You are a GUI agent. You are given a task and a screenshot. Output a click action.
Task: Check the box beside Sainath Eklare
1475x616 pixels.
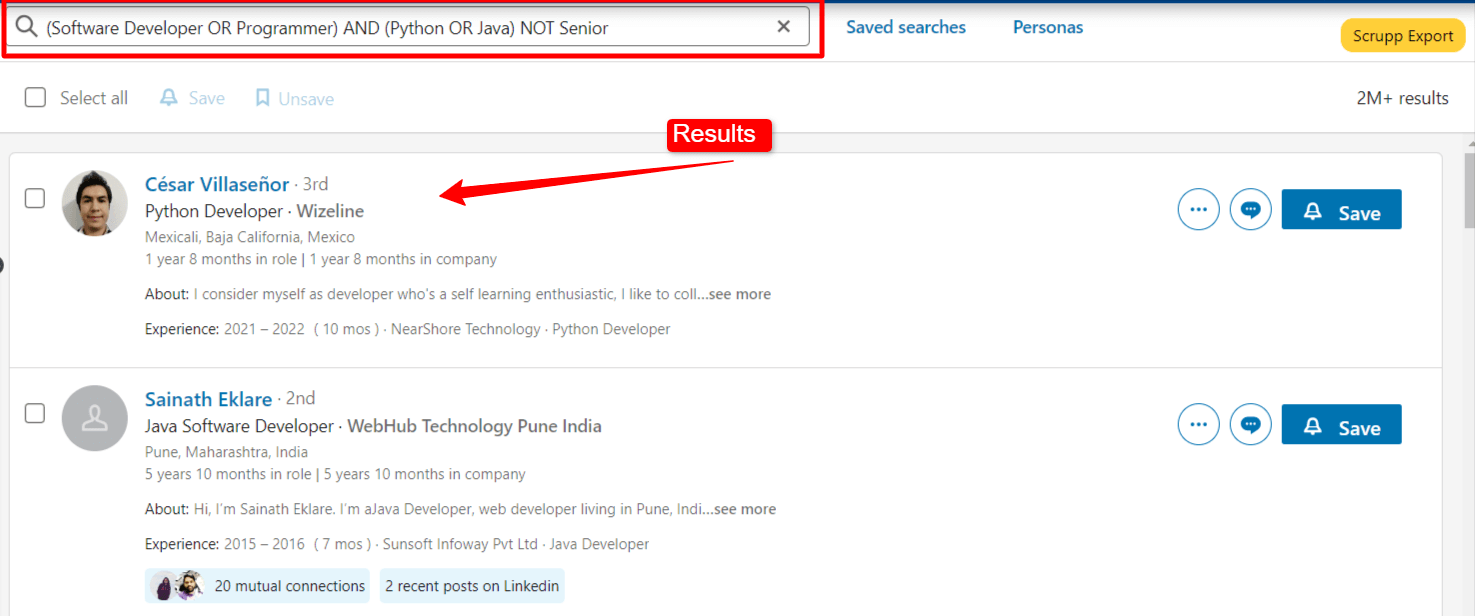click(x=35, y=413)
